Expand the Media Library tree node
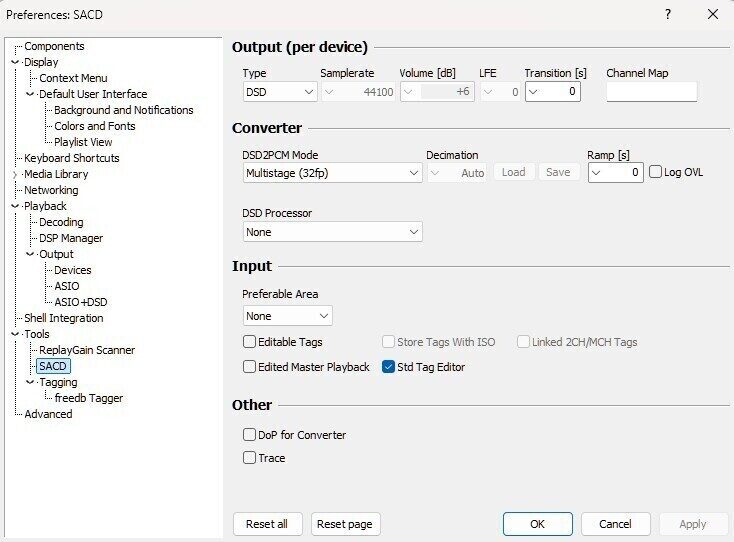Screen dimensions: 734x542 point(15,174)
